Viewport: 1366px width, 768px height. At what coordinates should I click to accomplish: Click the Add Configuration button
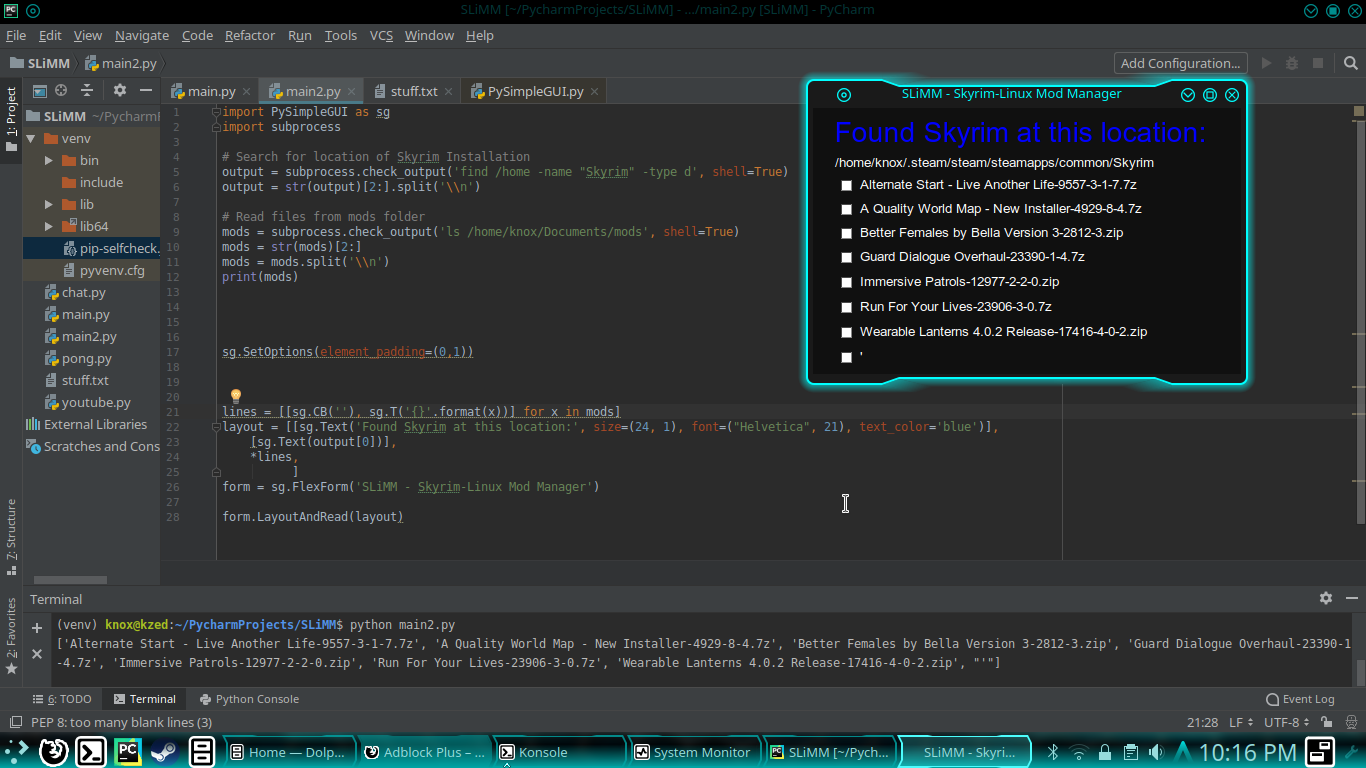click(1180, 62)
